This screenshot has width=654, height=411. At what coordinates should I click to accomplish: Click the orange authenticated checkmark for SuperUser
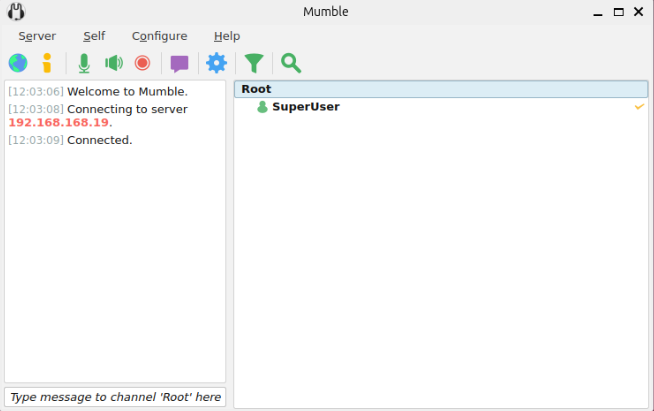639,107
